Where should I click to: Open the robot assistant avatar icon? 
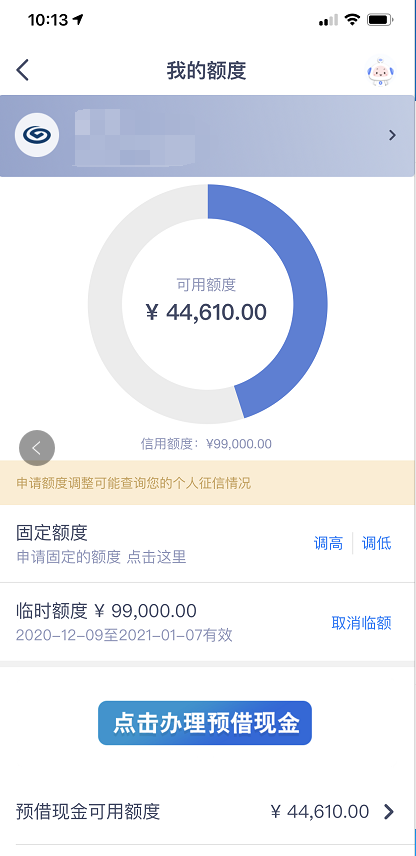click(x=381, y=72)
